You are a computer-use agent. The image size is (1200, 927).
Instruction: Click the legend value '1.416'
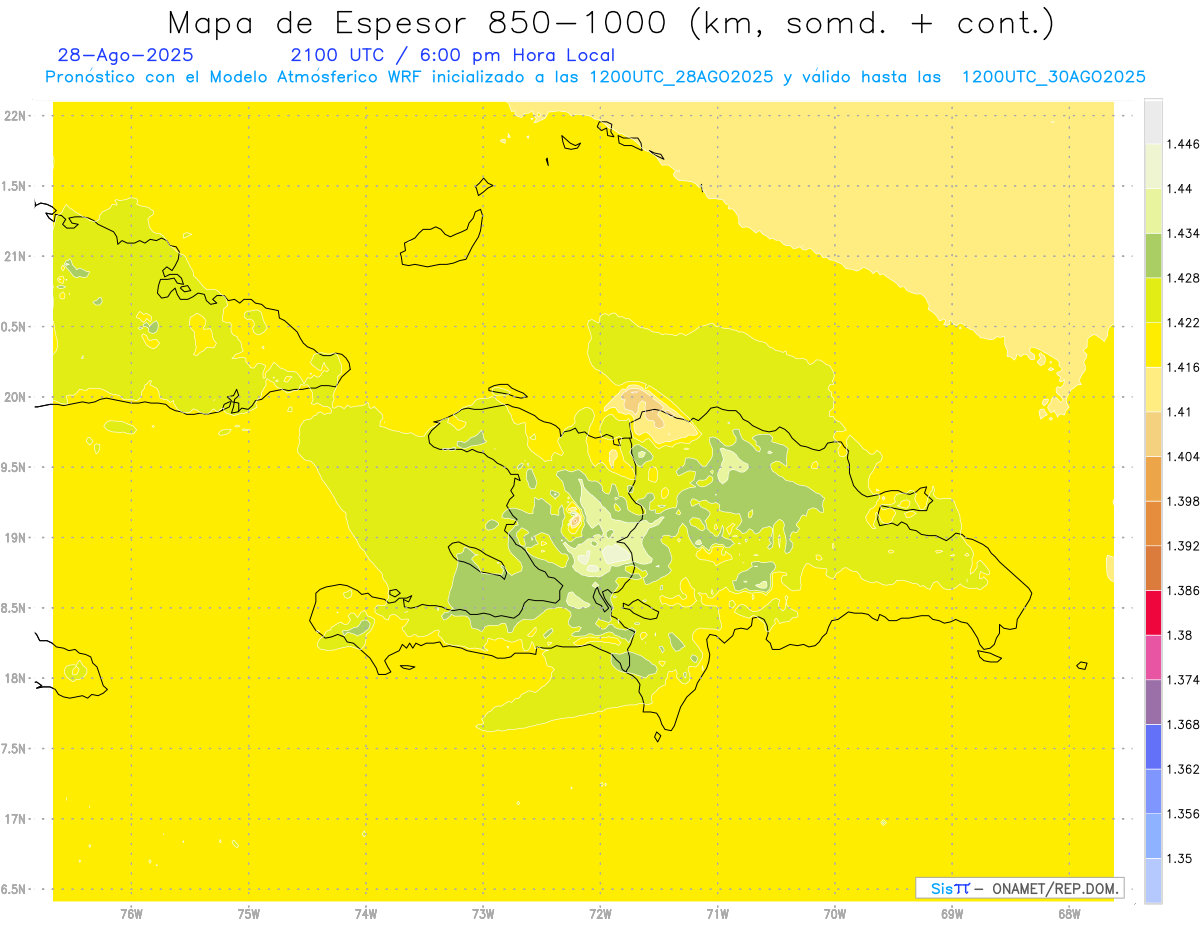click(1181, 367)
